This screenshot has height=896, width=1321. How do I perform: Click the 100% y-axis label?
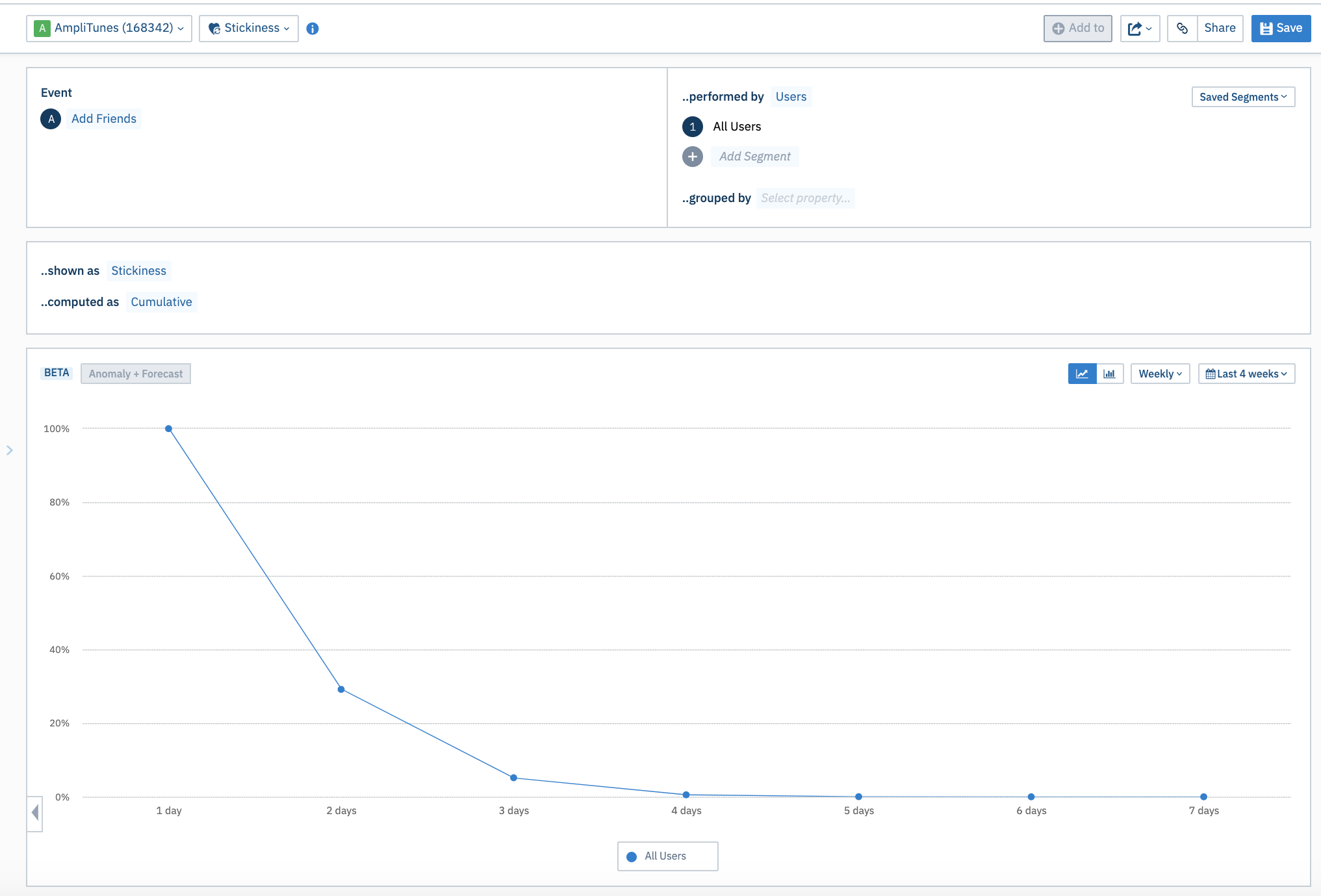click(57, 429)
